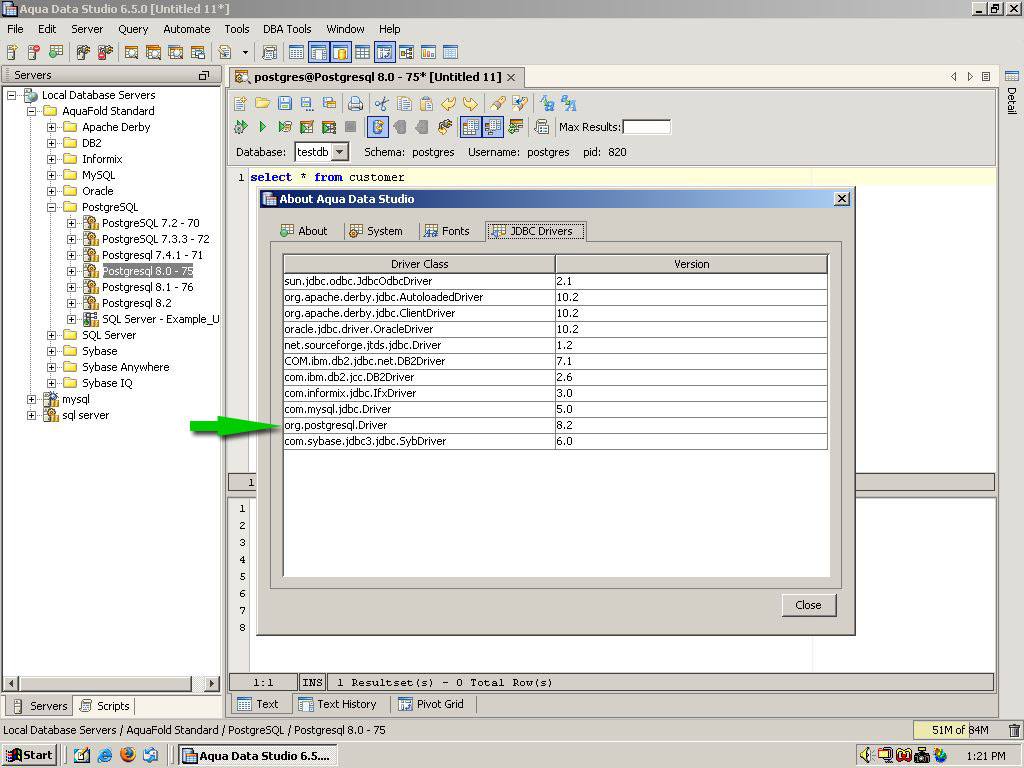Click the Delete Server icon with red minus

click(x=34, y=52)
